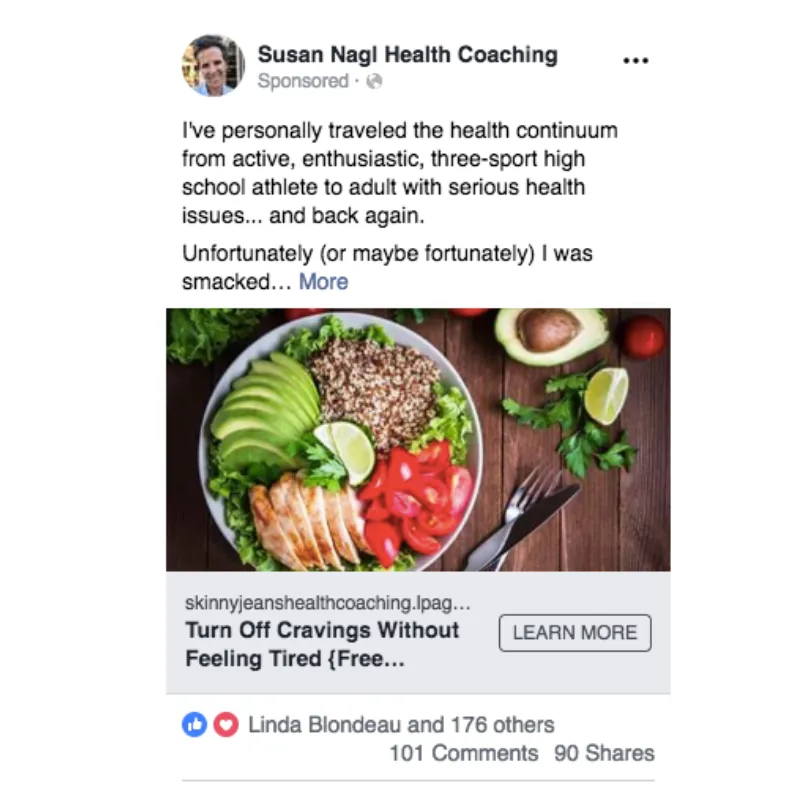Click the Unfortunately paragraph text

coord(387,267)
